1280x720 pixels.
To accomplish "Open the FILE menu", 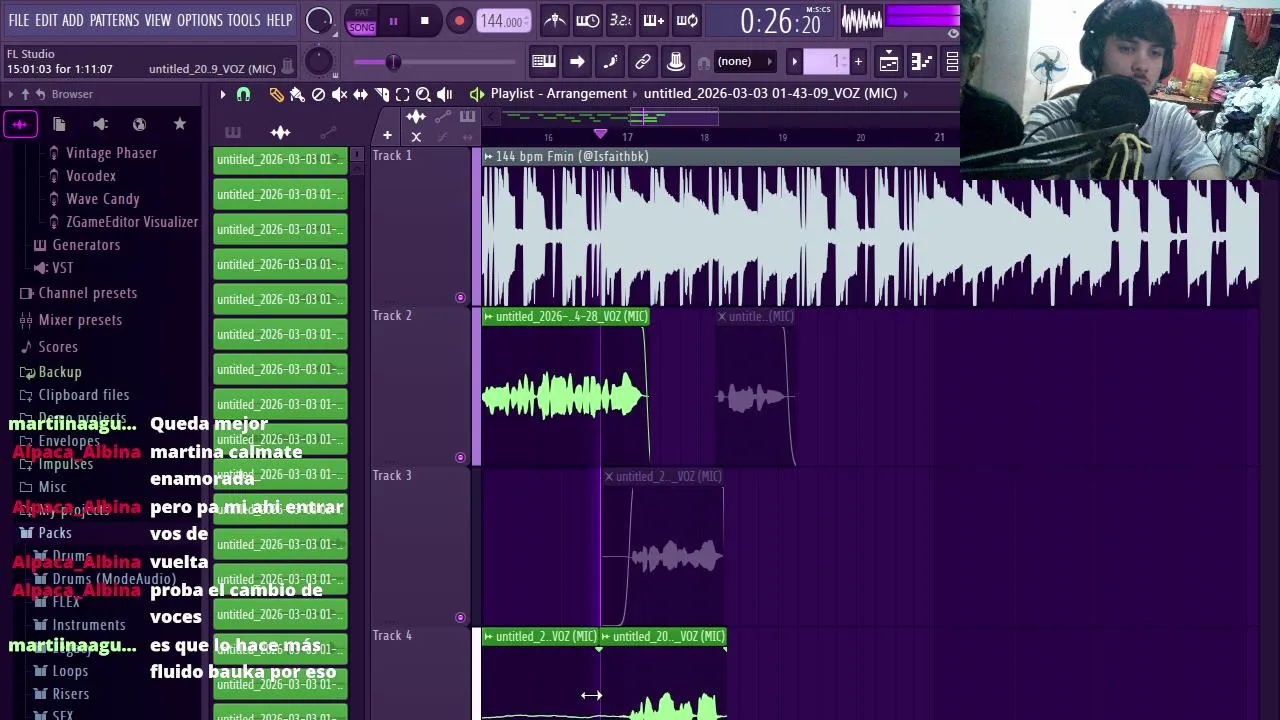I will click(19, 20).
